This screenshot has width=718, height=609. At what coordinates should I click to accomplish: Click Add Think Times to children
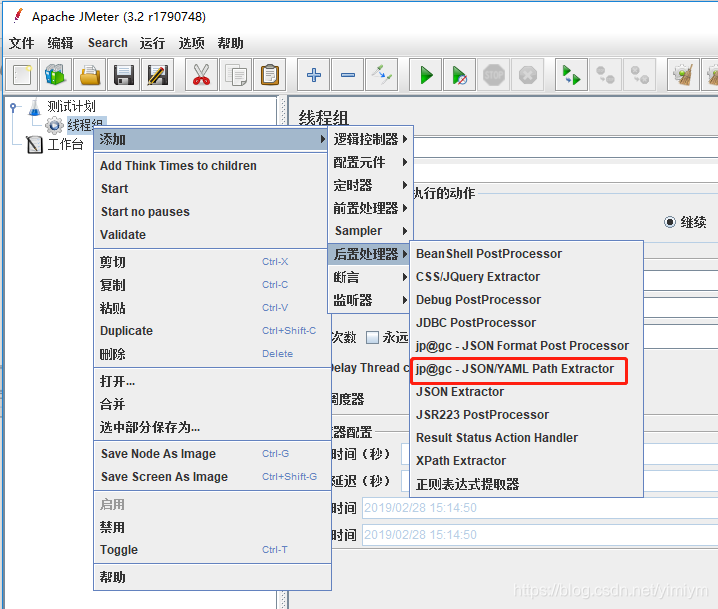tap(212, 166)
